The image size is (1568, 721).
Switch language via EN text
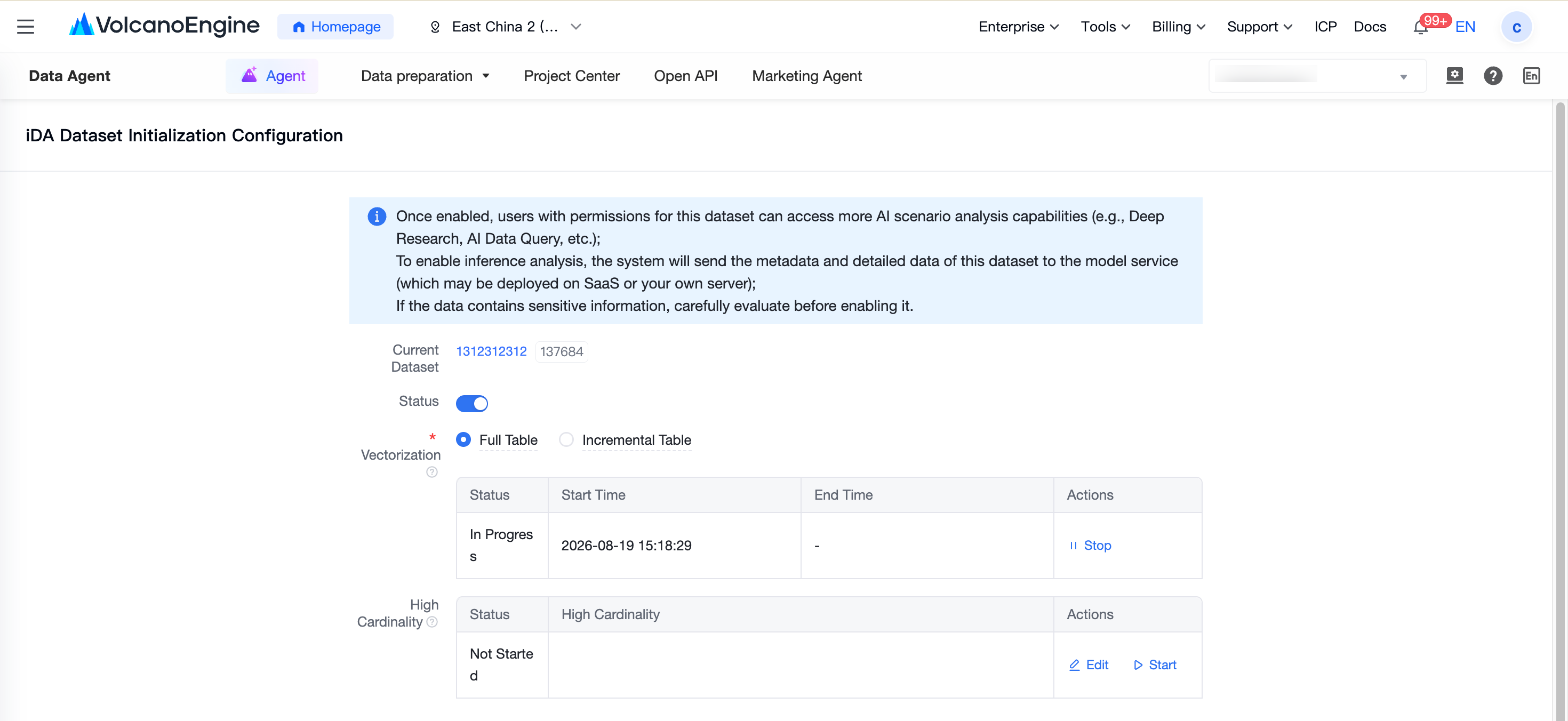pyautogui.click(x=1465, y=27)
